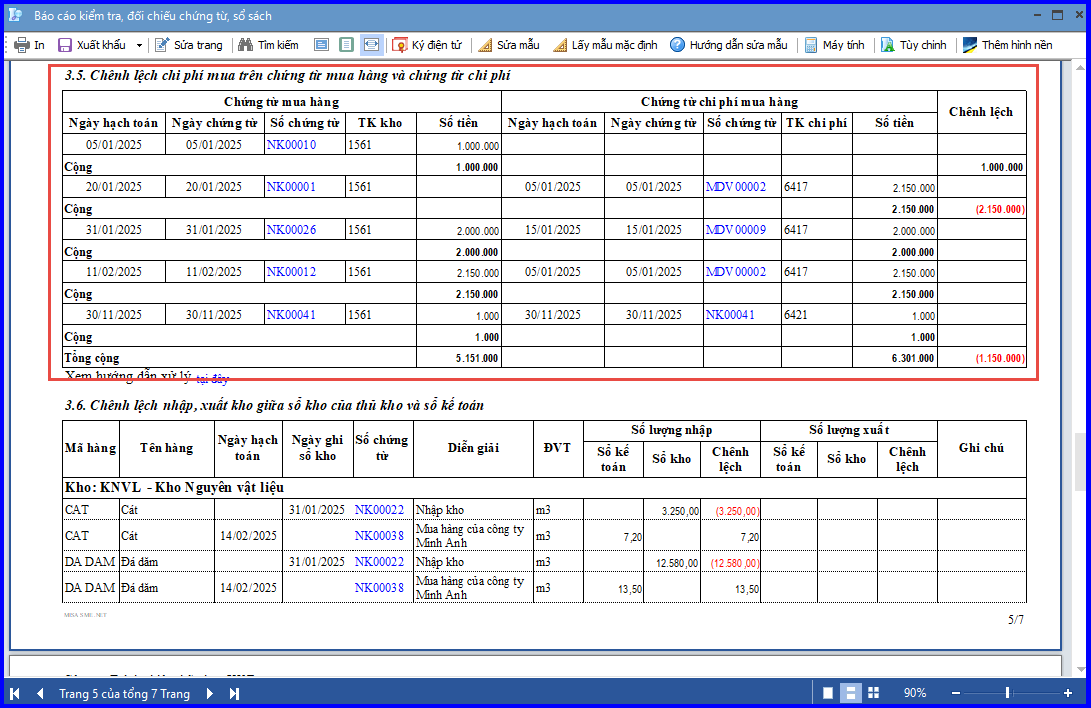Image resolution: width=1091 pixels, height=708 pixels.
Task: Click Thêm hình nền background icon
Action: [x=970, y=45]
